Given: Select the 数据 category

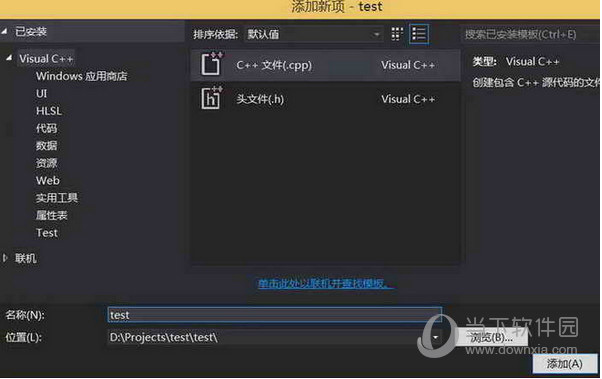Looking at the screenshot, I should point(46,146).
